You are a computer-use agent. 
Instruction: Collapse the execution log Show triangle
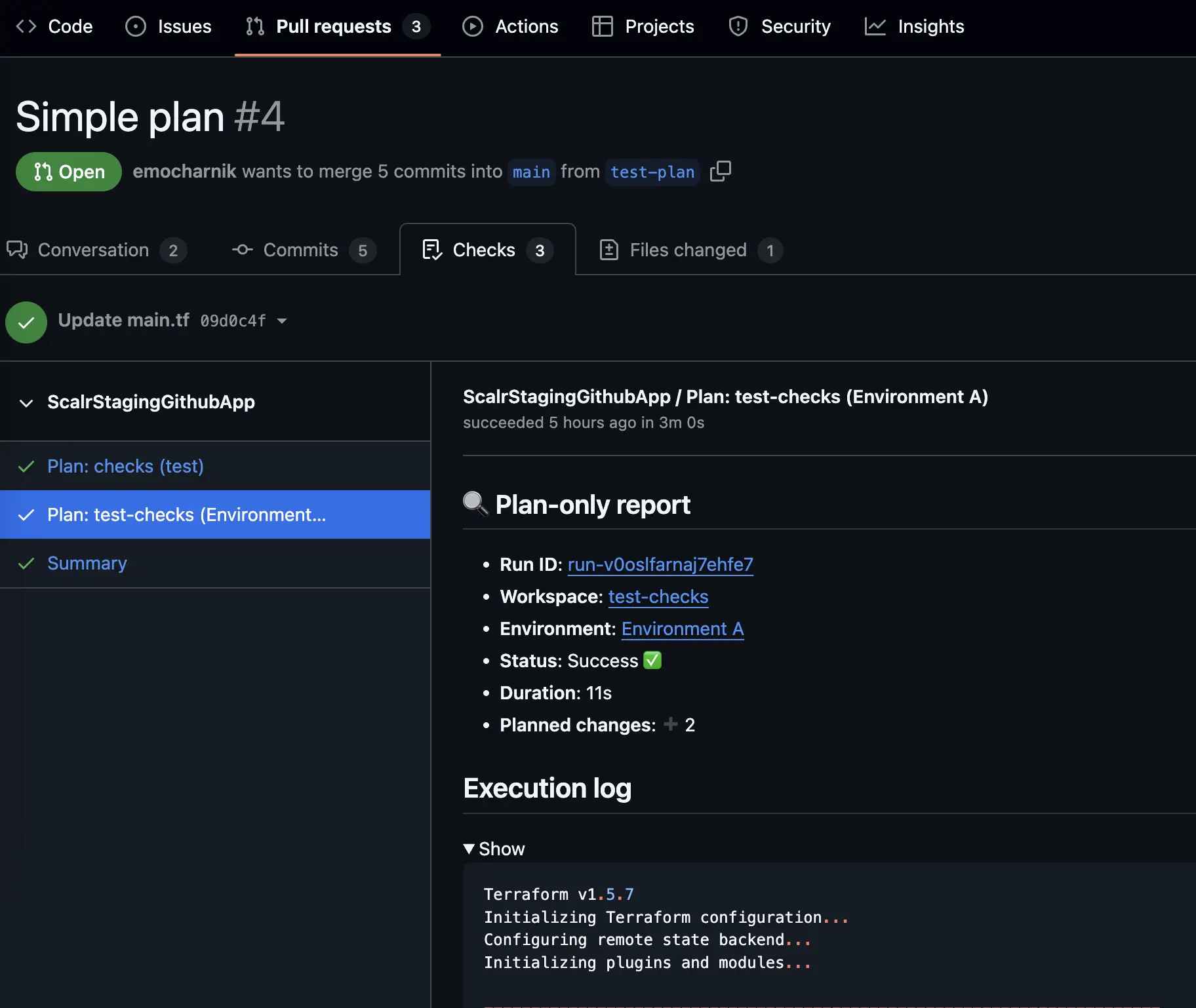click(x=469, y=849)
